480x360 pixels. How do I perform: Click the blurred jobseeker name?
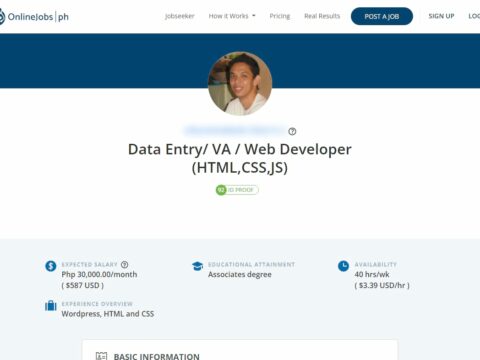(235, 131)
